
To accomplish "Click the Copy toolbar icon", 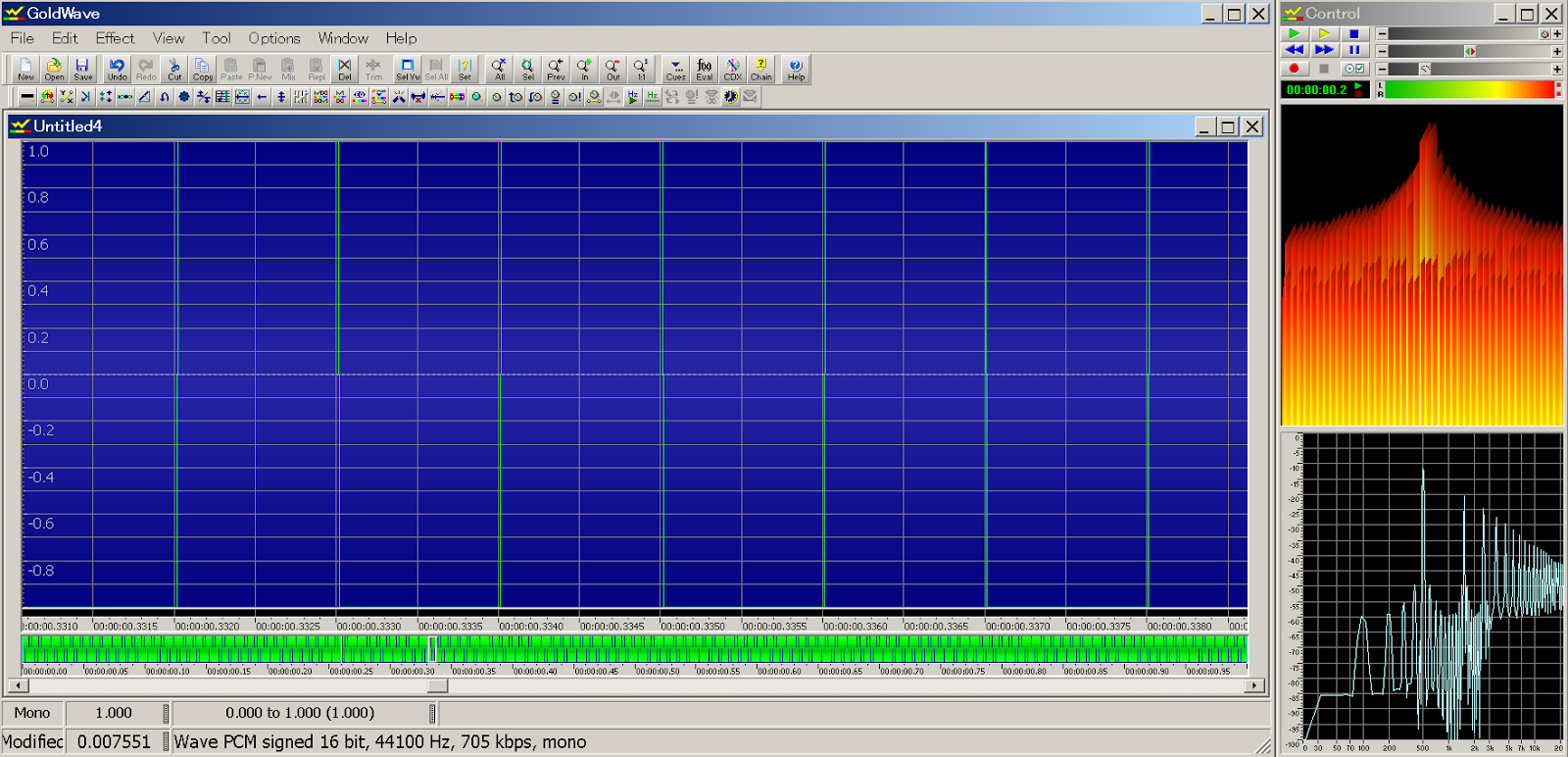I will (x=203, y=69).
